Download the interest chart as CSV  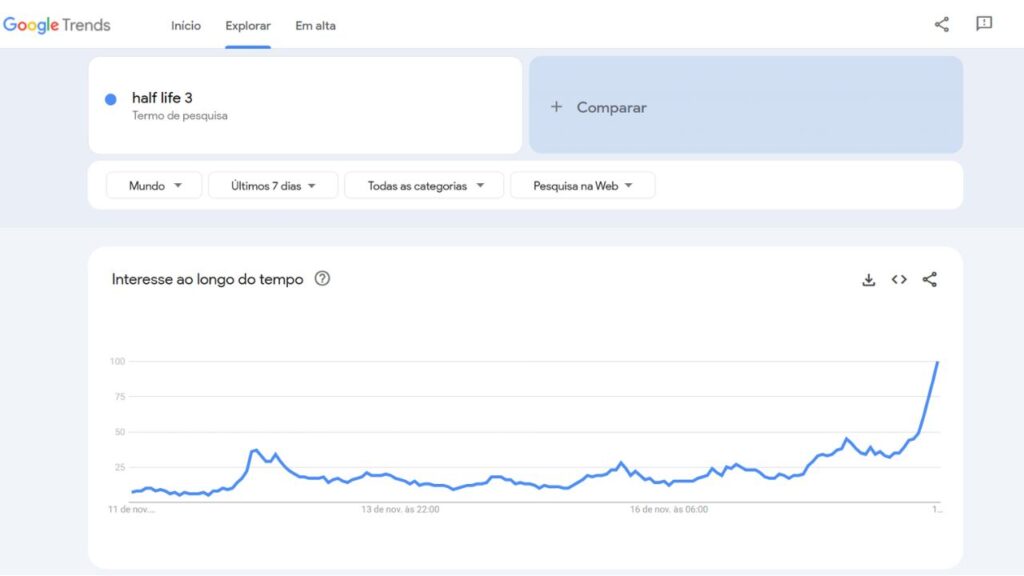pos(868,280)
